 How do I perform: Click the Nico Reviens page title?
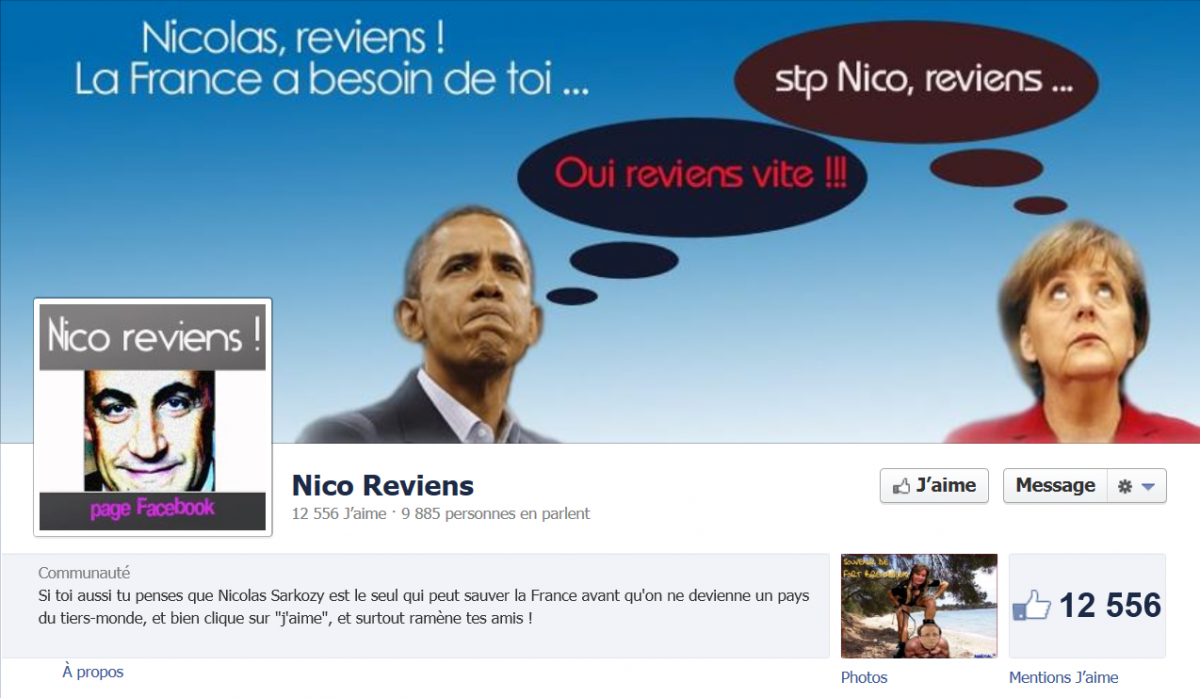[x=383, y=486]
